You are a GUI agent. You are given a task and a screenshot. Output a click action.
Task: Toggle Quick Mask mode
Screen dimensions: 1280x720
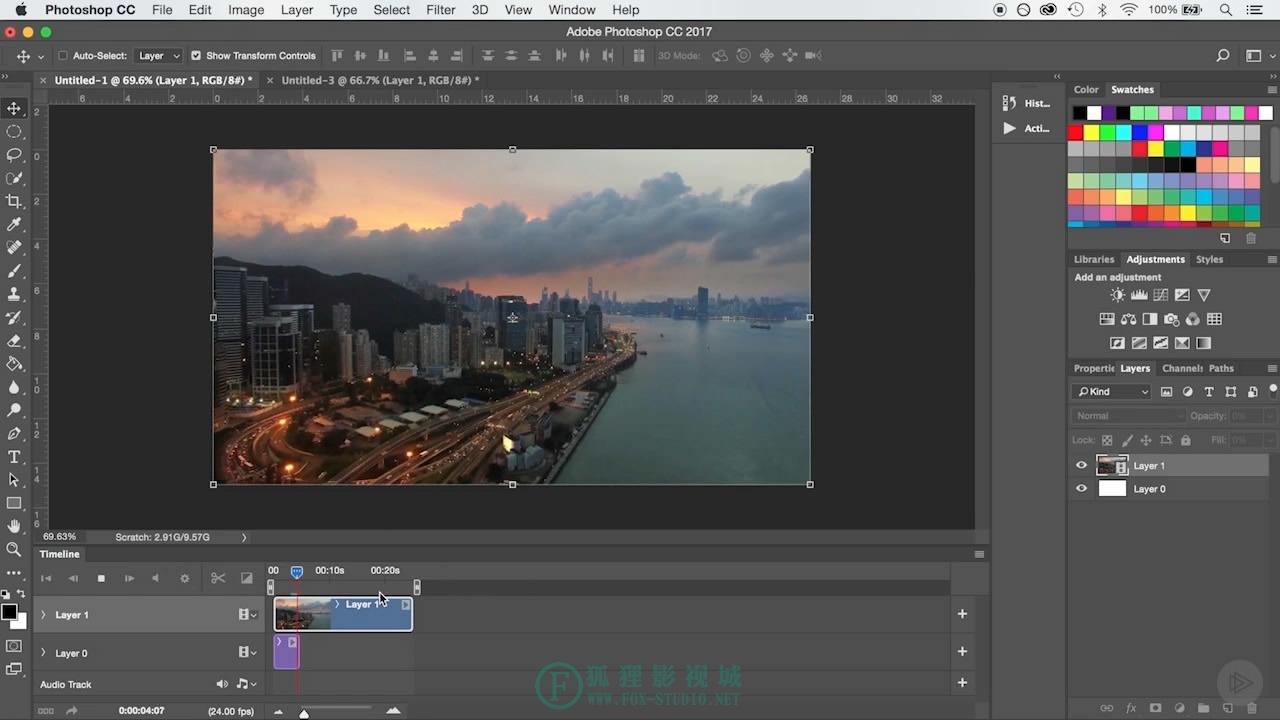pyautogui.click(x=14, y=646)
